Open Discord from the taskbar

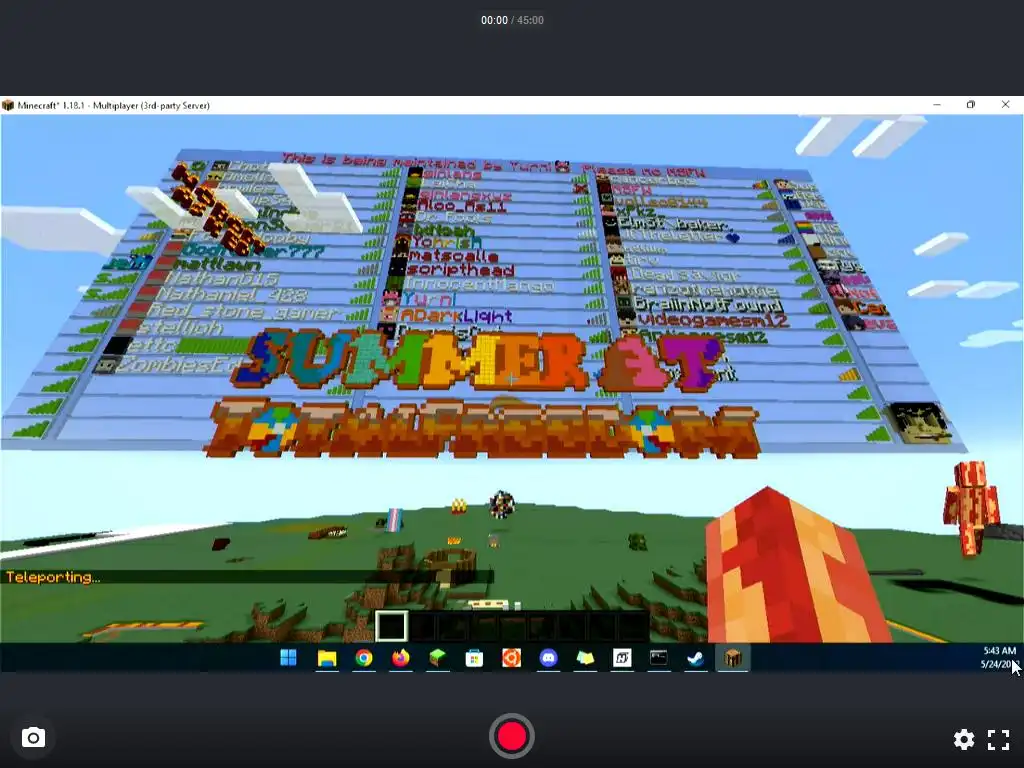pyautogui.click(x=549, y=658)
